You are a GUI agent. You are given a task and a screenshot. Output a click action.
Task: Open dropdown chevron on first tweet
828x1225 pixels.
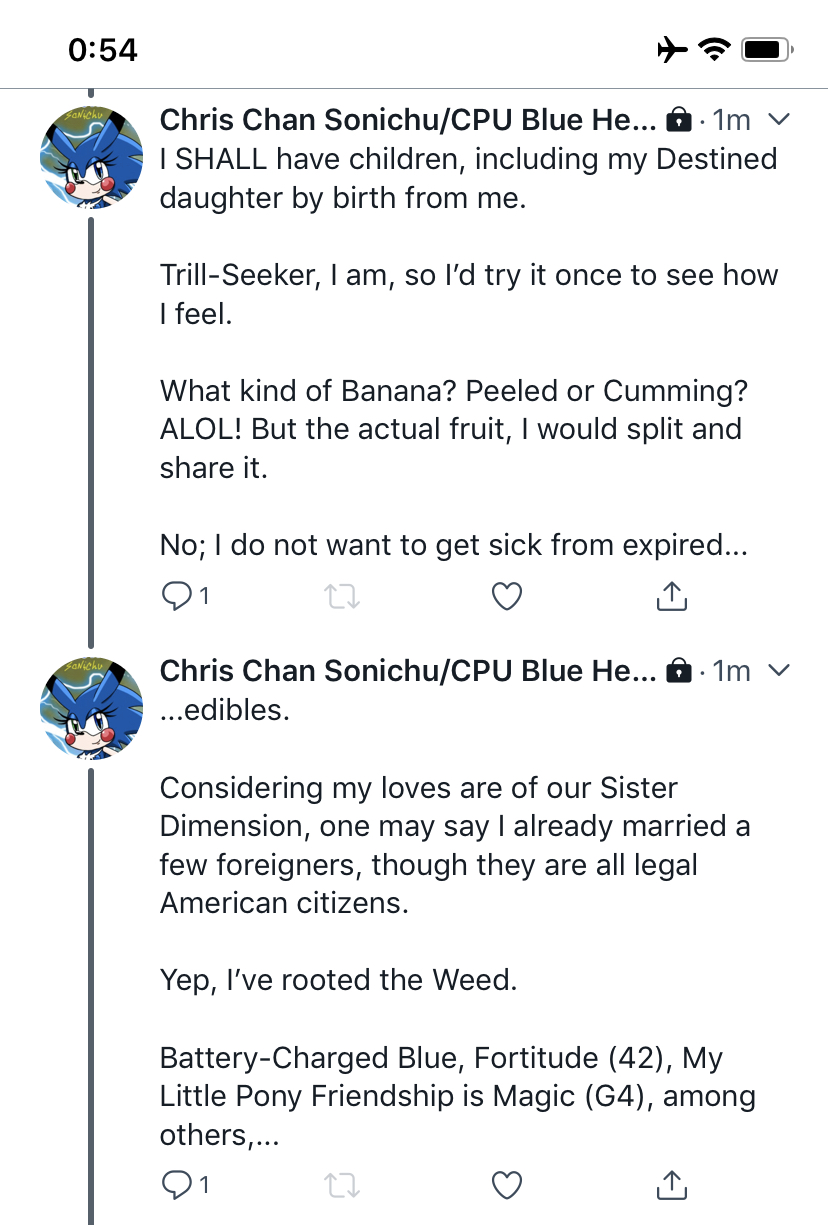pos(778,120)
